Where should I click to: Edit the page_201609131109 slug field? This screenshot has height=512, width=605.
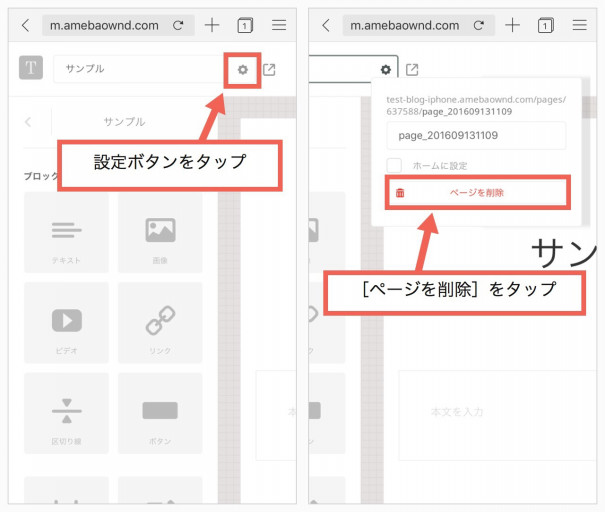tap(477, 135)
